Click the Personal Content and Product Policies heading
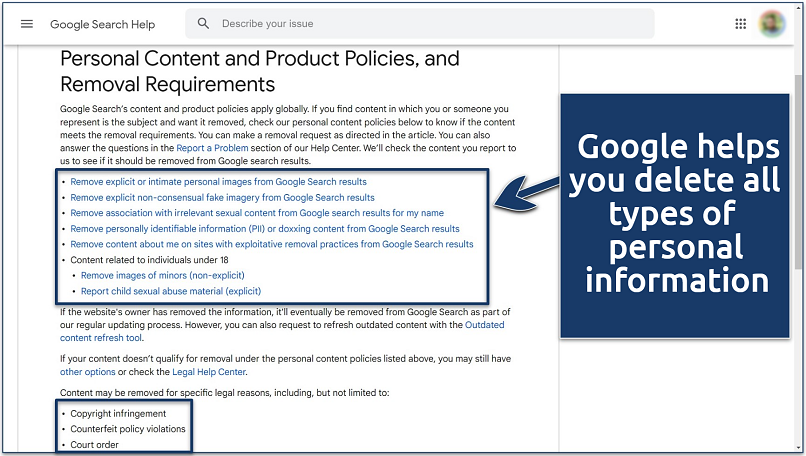 point(260,70)
